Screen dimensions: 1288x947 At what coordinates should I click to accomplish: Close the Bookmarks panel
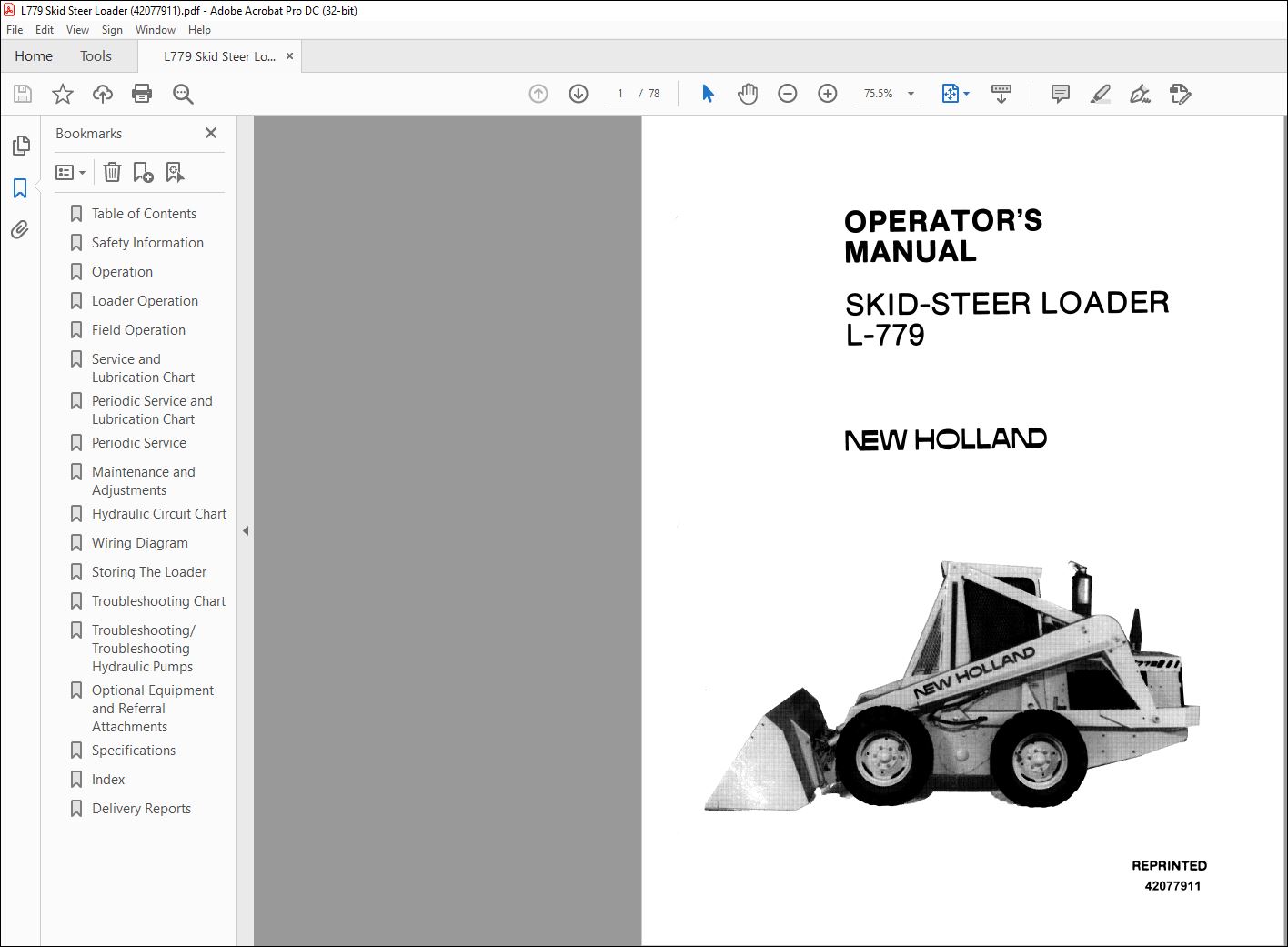(211, 133)
